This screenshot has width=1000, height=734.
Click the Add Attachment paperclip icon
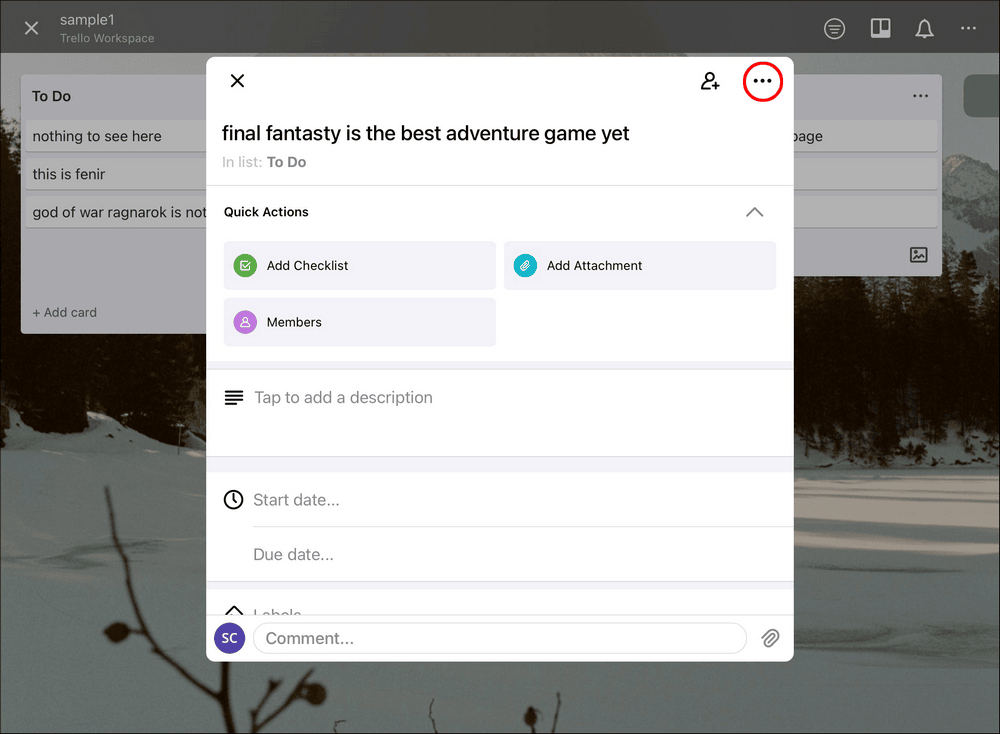pyautogui.click(x=524, y=265)
